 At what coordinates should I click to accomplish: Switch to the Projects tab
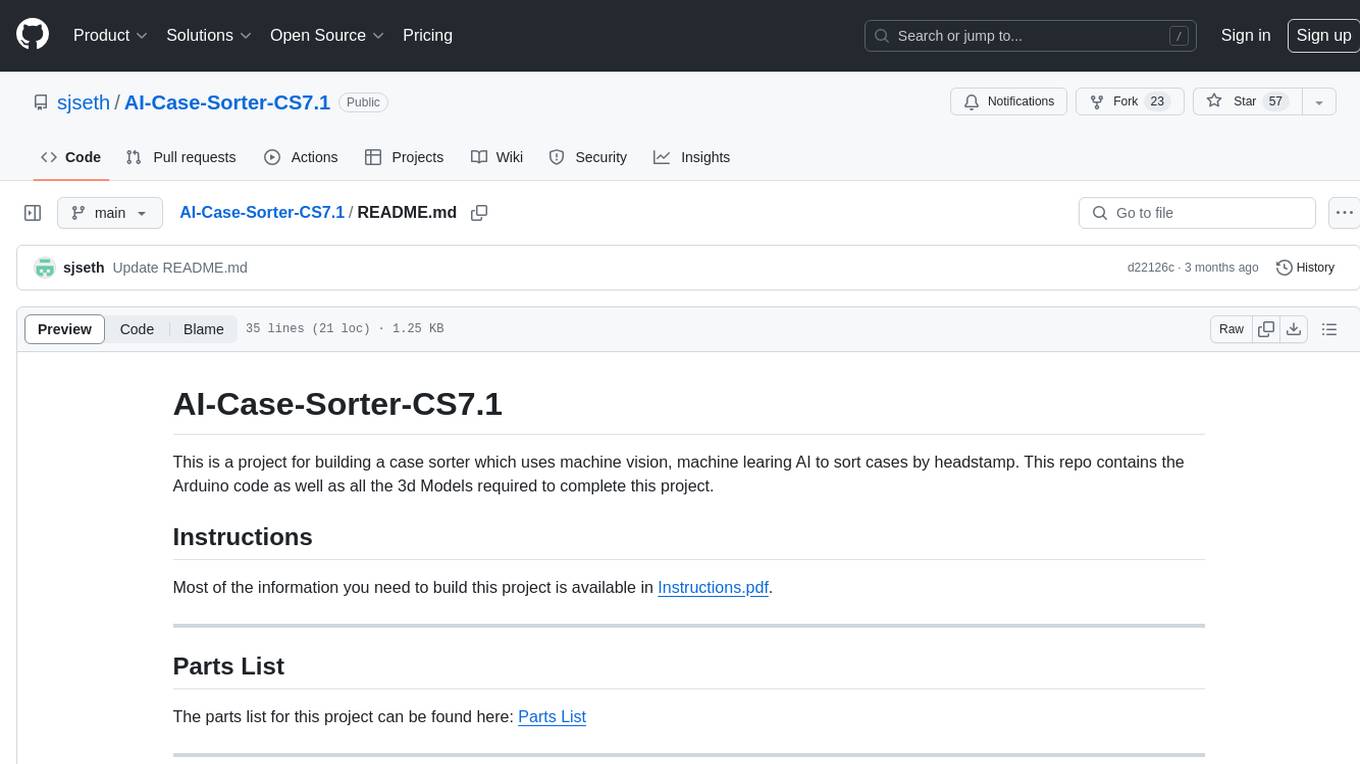[404, 157]
